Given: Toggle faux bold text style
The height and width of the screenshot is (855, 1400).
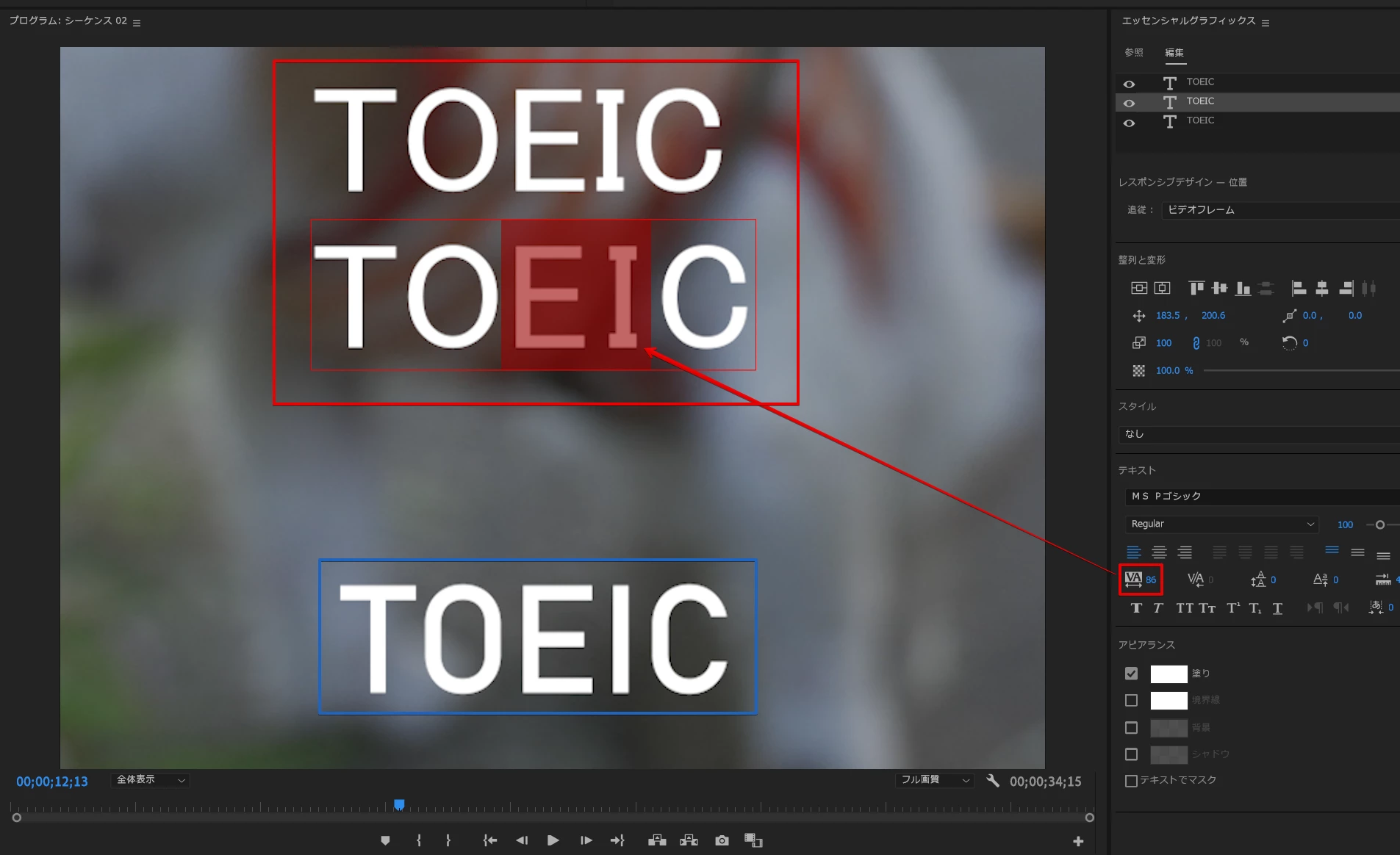Looking at the screenshot, I should [x=1136, y=608].
